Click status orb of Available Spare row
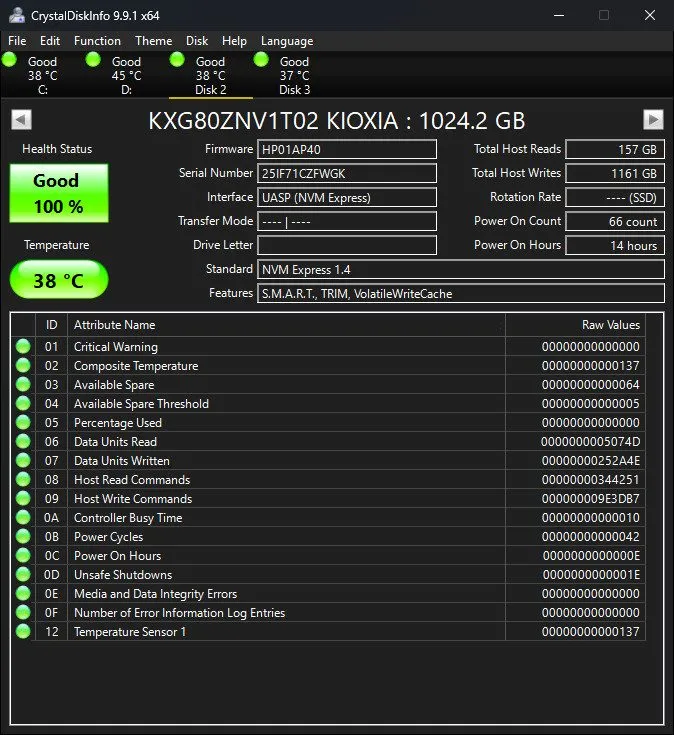 click(23, 384)
